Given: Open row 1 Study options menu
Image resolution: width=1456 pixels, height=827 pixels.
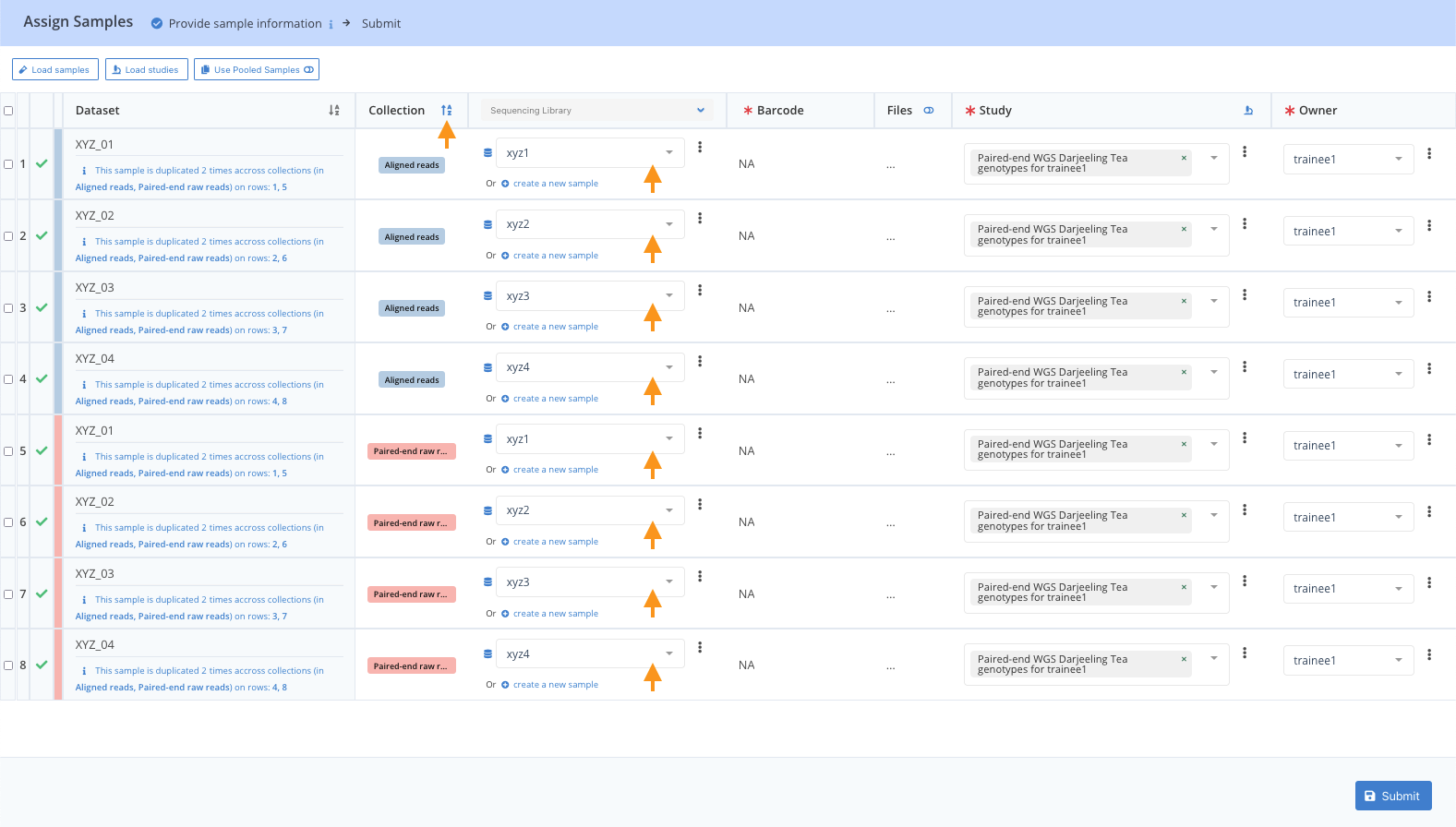Looking at the screenshot, I should 1245,151.
